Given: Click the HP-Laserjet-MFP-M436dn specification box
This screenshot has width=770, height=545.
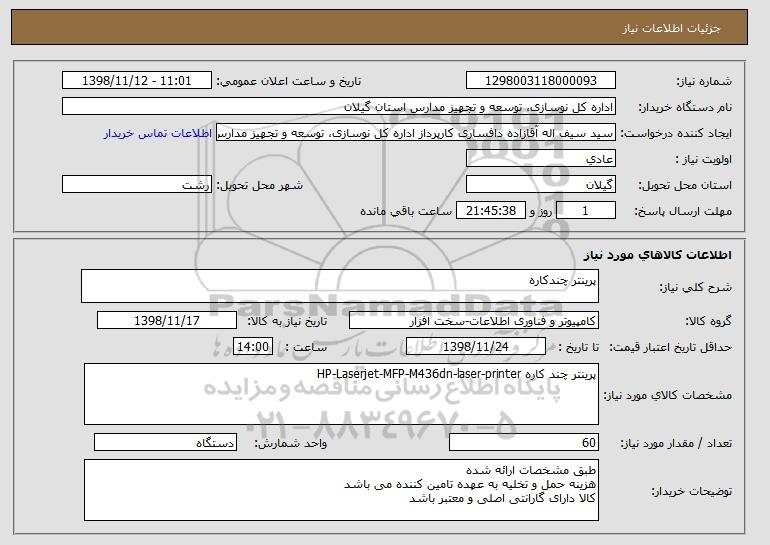Looking at the screenshot, I should pos(341,394).
